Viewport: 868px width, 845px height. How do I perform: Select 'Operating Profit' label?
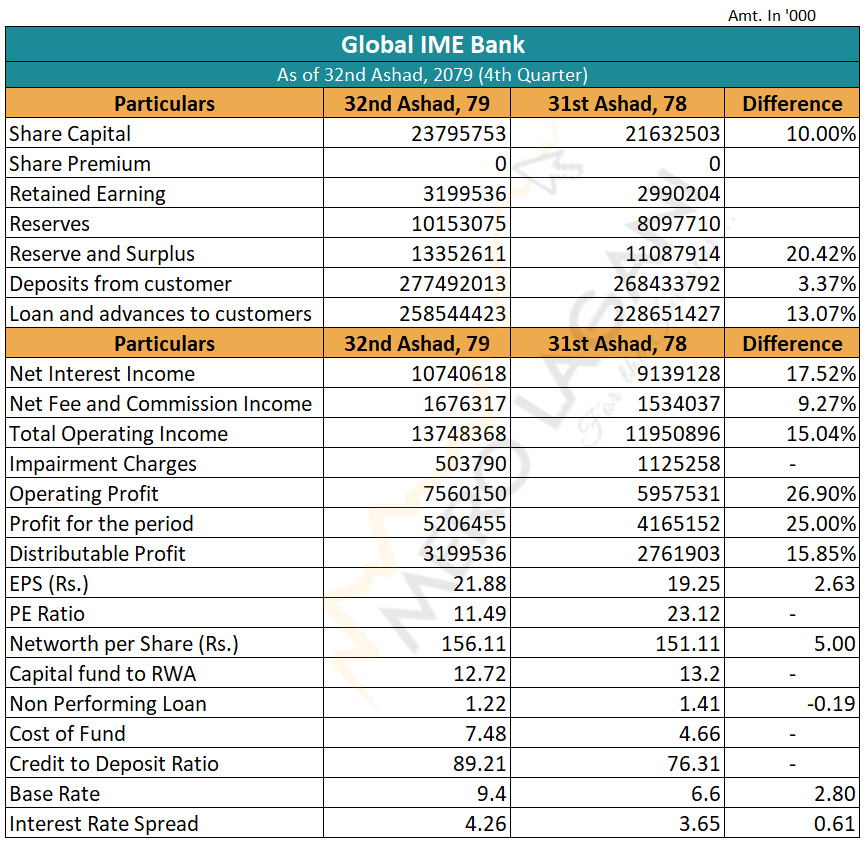84,494
